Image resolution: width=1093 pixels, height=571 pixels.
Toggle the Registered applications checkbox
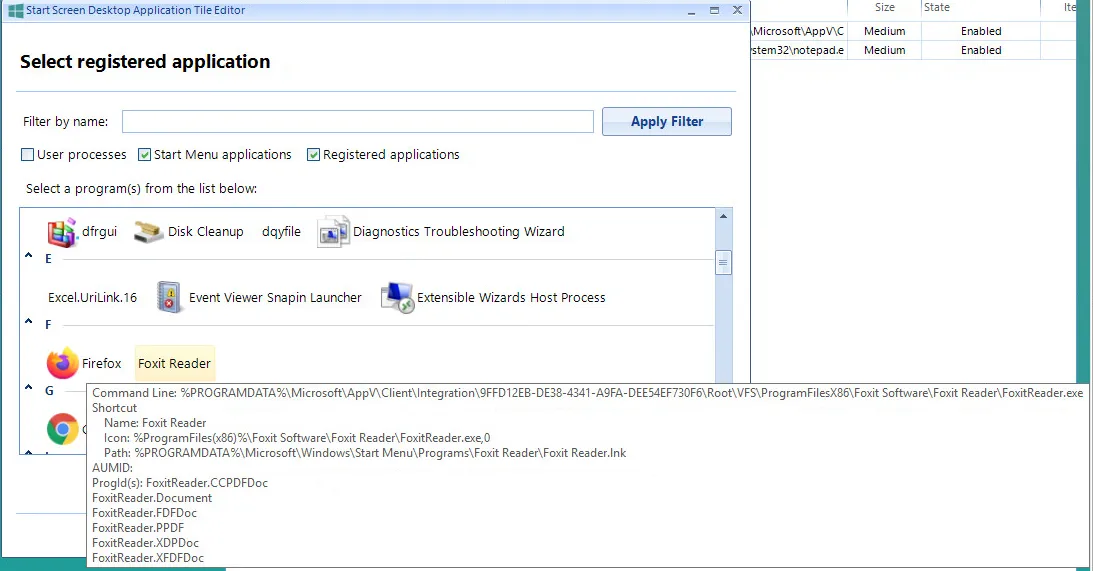tap(314, 155)
